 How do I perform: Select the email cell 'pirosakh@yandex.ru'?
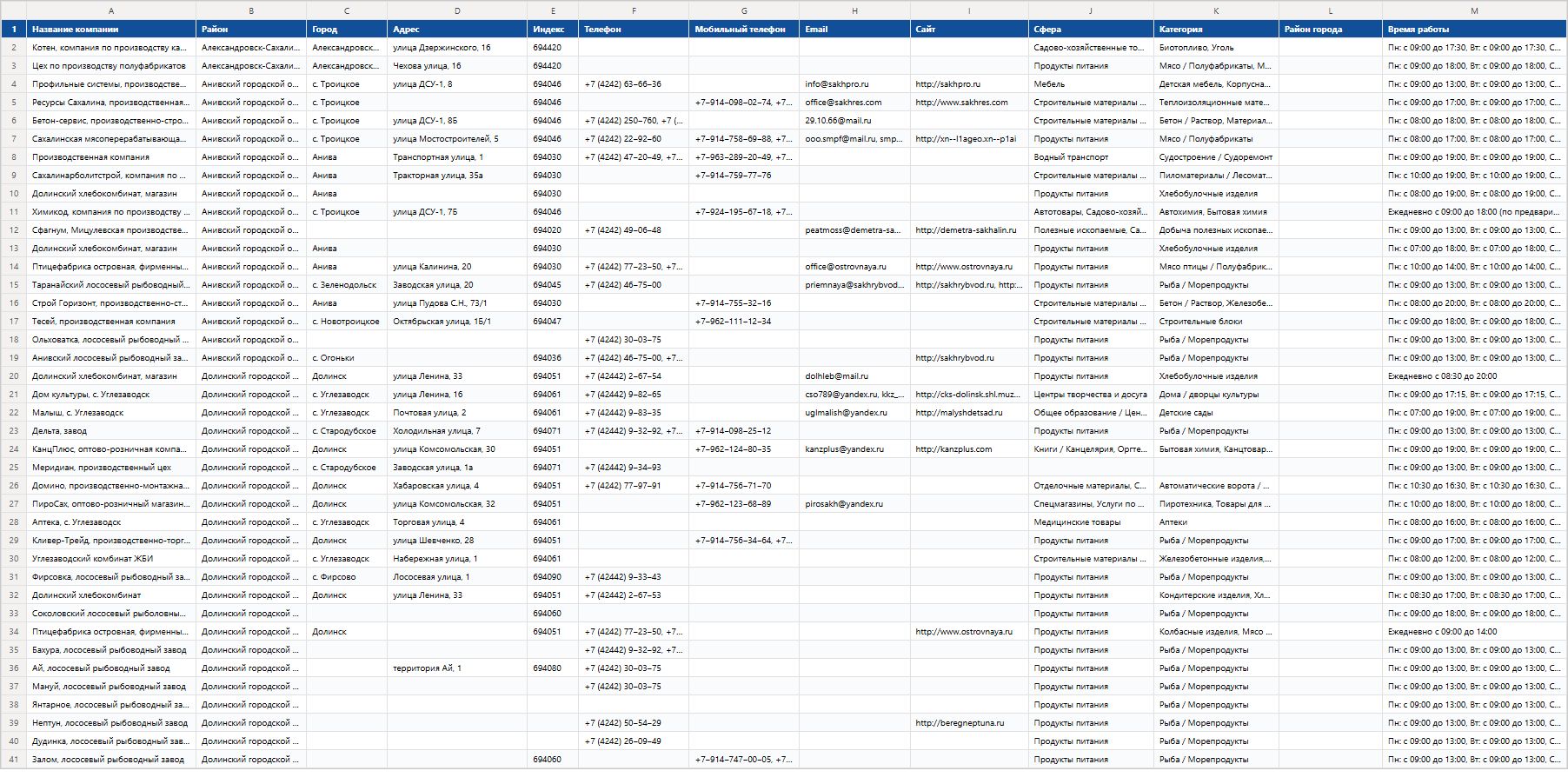pos(854,504)
